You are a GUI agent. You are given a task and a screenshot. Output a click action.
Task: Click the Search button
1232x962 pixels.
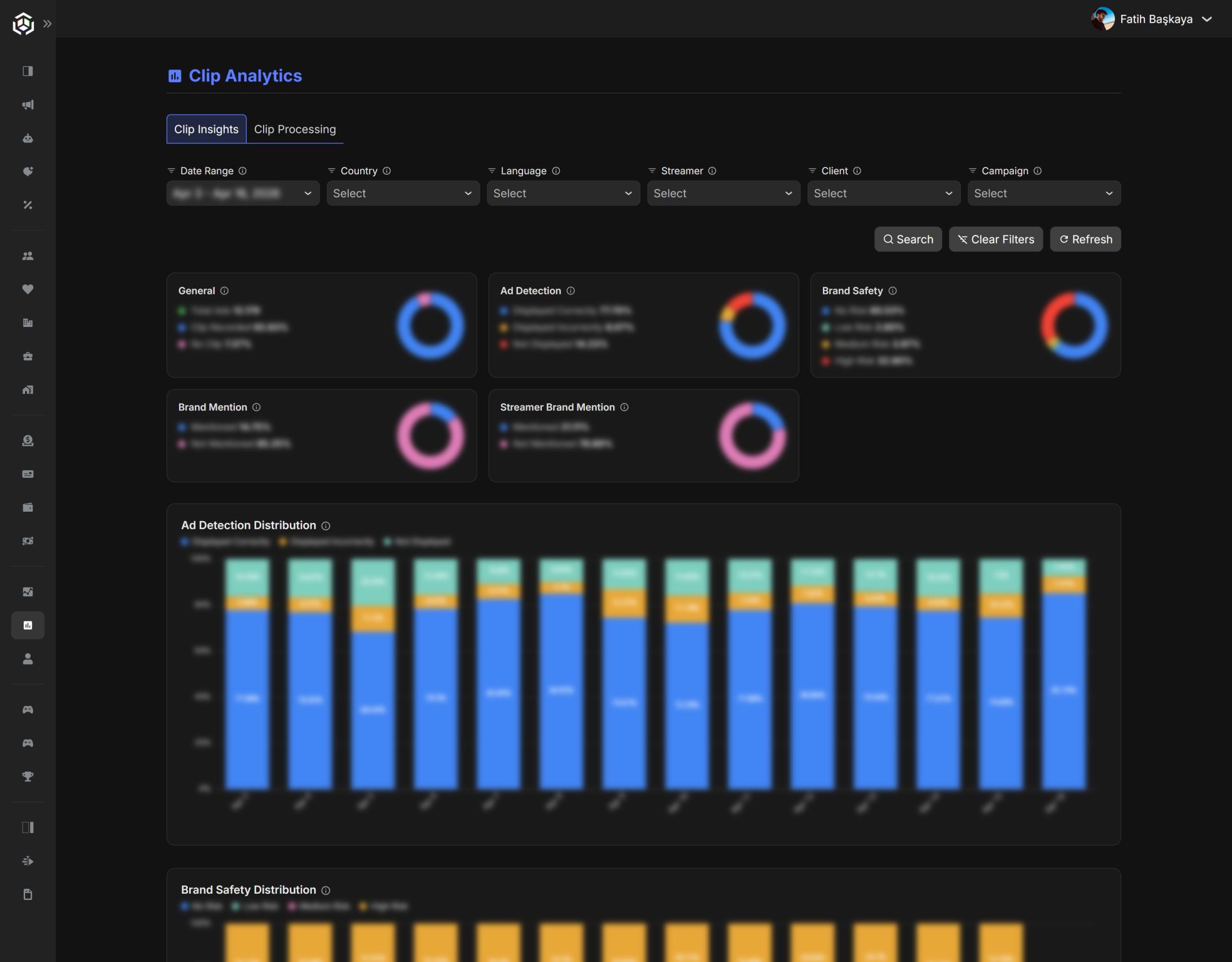(908, 239)
